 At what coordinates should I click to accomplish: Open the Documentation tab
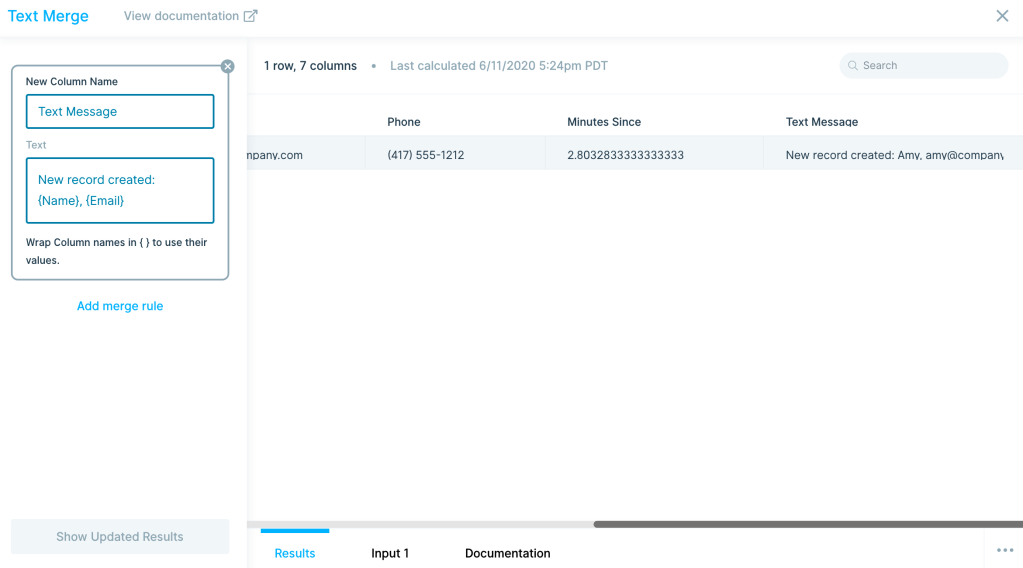tap(508, 553)
